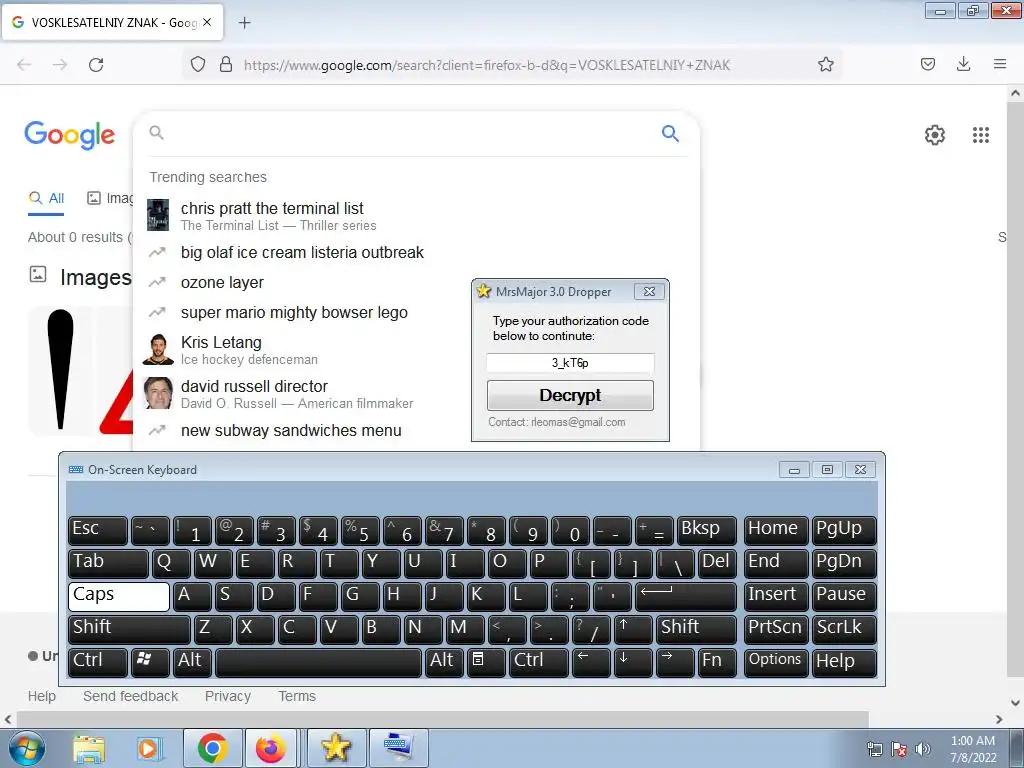Click the Decrypt button
This screenshot has width=1024, height=768.
[x=570, y=395]
